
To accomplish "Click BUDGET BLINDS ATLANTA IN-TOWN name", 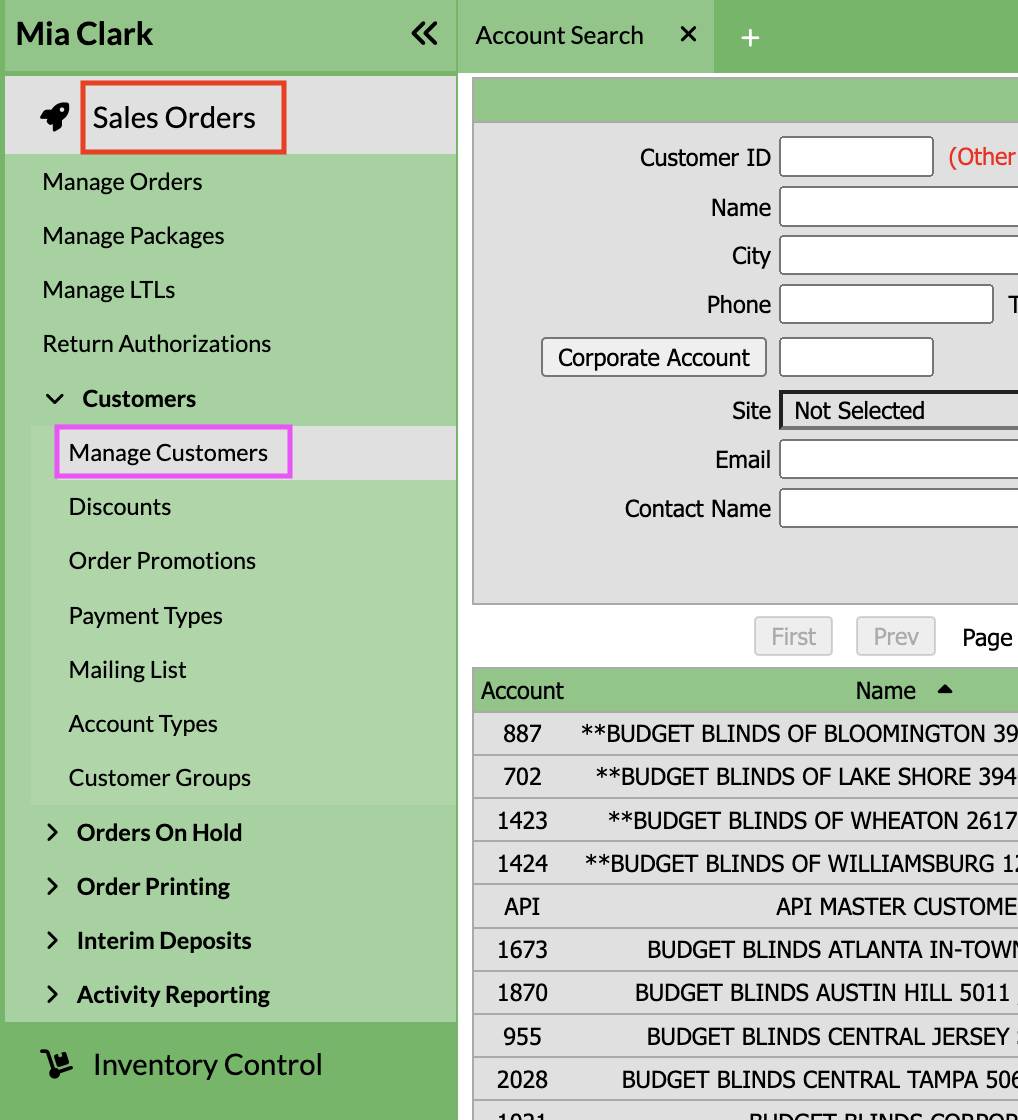I will [x=833, y=949].
